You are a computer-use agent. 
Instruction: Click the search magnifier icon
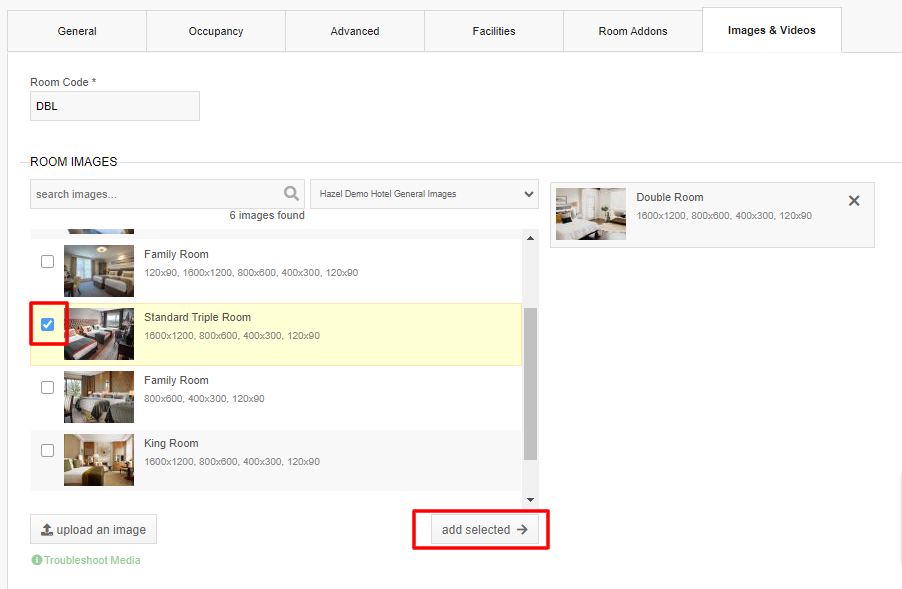coord(291,193)
